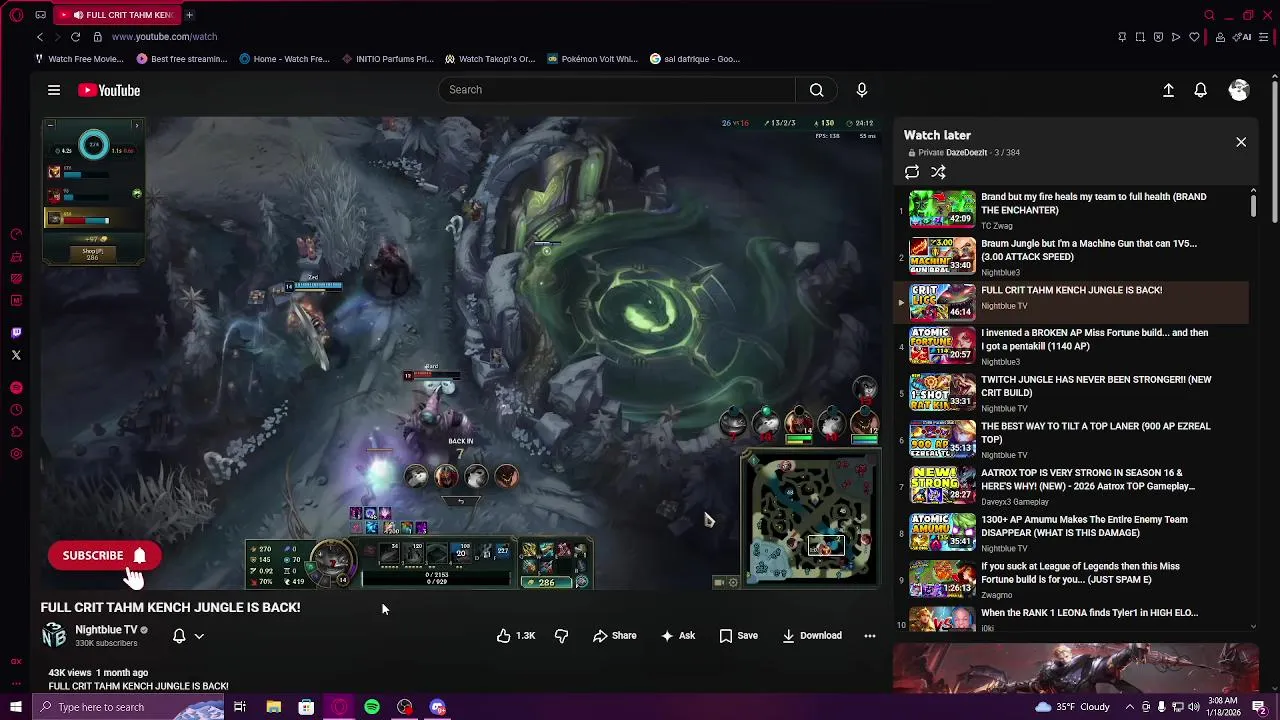Open Nightblue TV channel avatar
The height and width of the screenshot is (720, 1280).
pos(54,635)
